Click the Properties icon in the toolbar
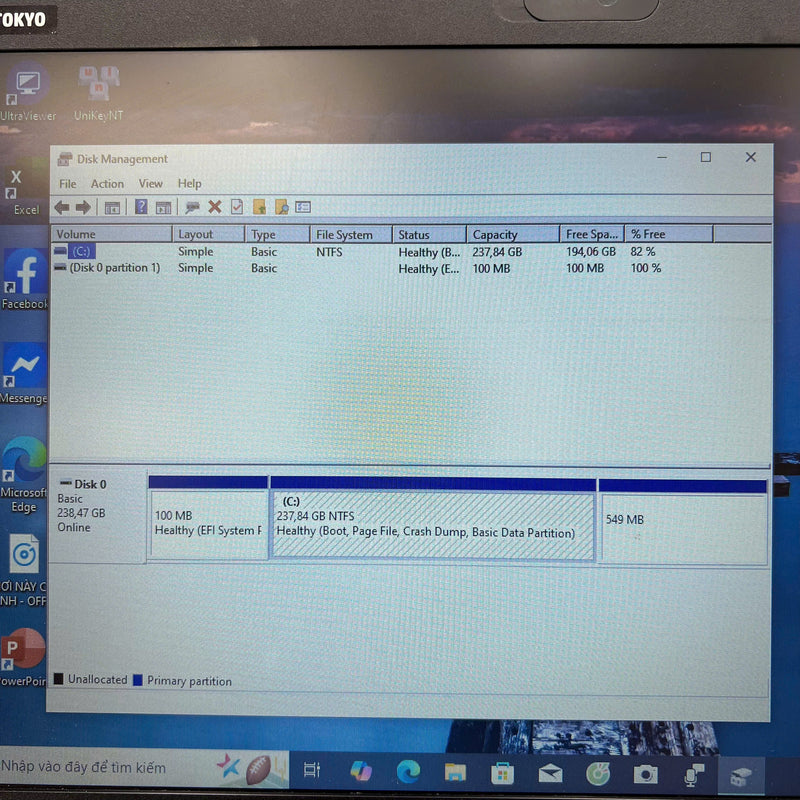Image resolution: width=800 pixels, height=800 pixels. (236, 207)
